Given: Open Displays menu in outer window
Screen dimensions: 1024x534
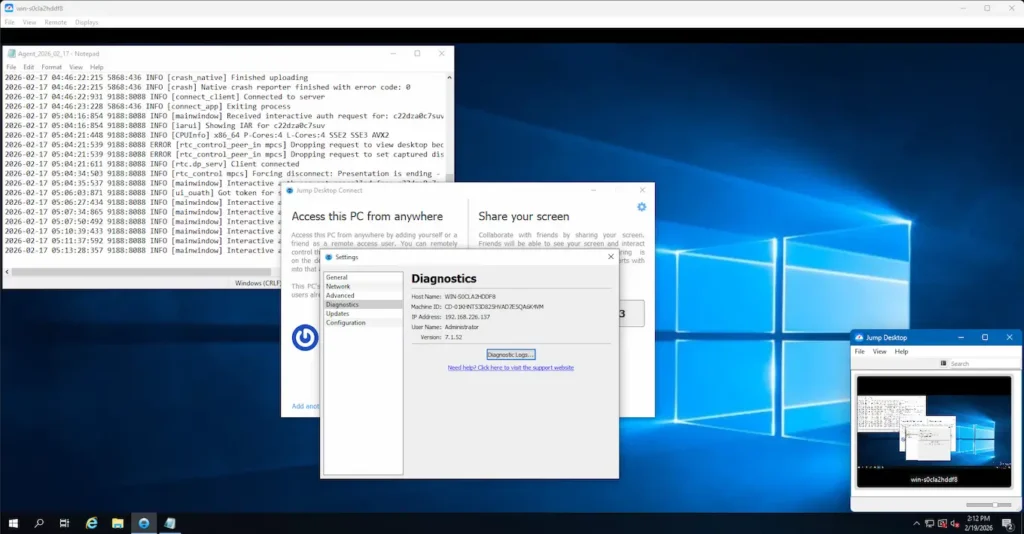Looking at the screenshot, I should point(86,22).
